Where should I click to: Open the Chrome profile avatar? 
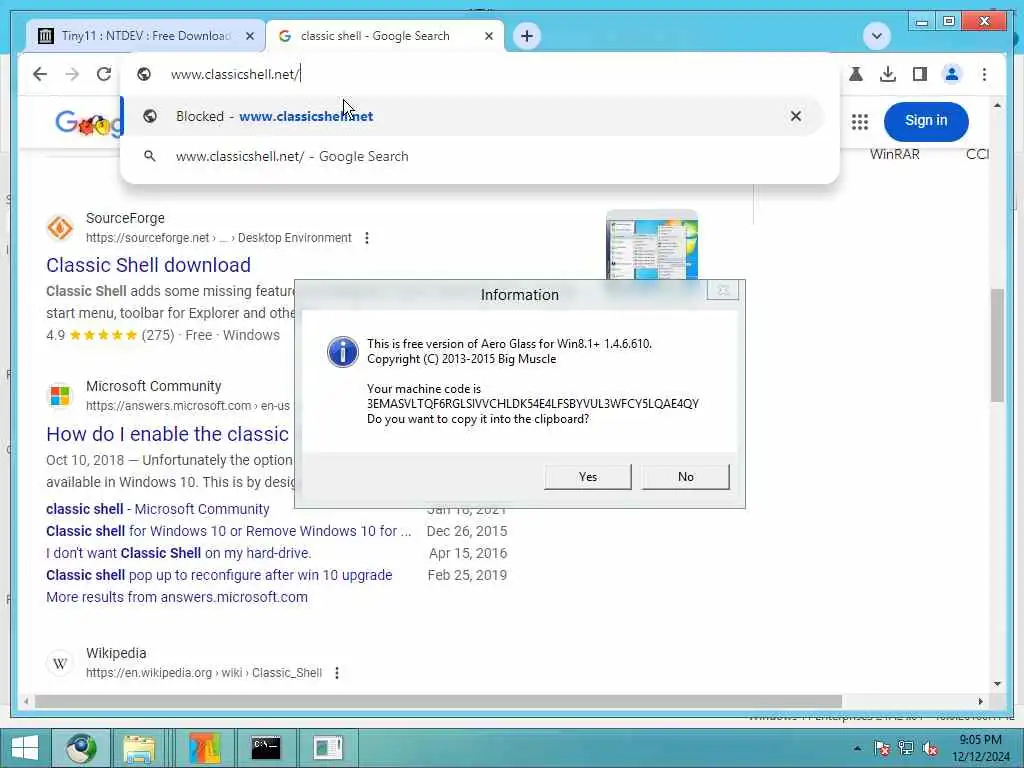point(952,74)
